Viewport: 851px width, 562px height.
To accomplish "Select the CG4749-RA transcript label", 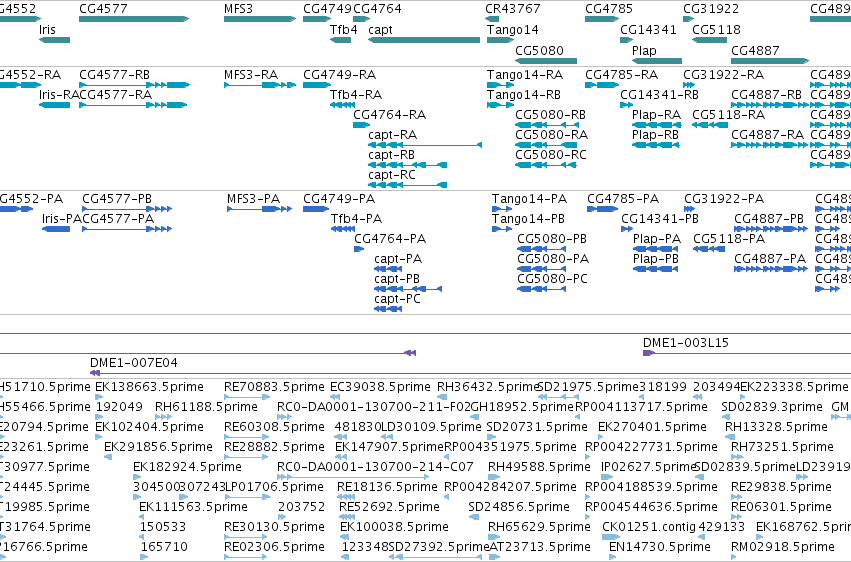I will point(339,74).
